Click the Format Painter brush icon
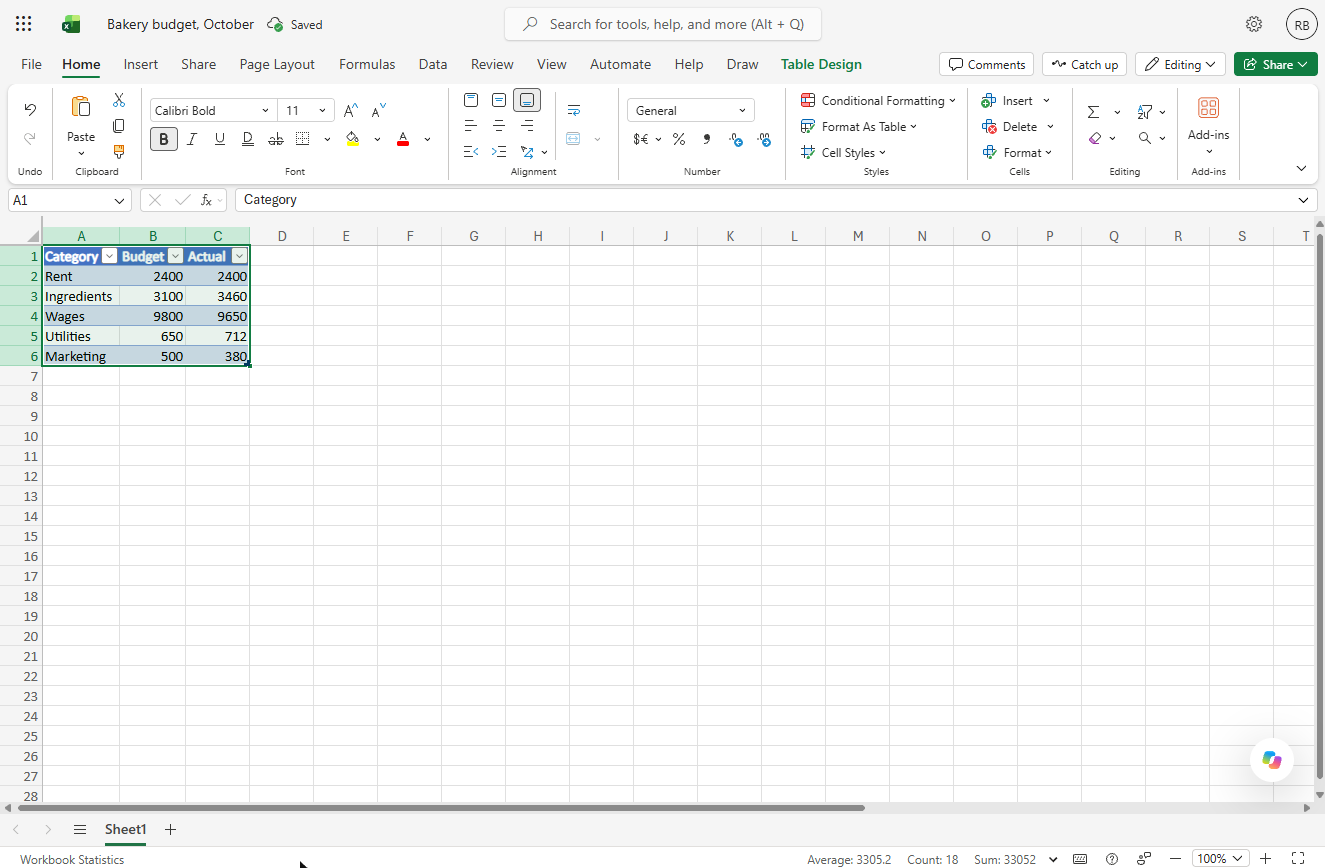This screenshot has height=868, width=1325. click(119, 152)
